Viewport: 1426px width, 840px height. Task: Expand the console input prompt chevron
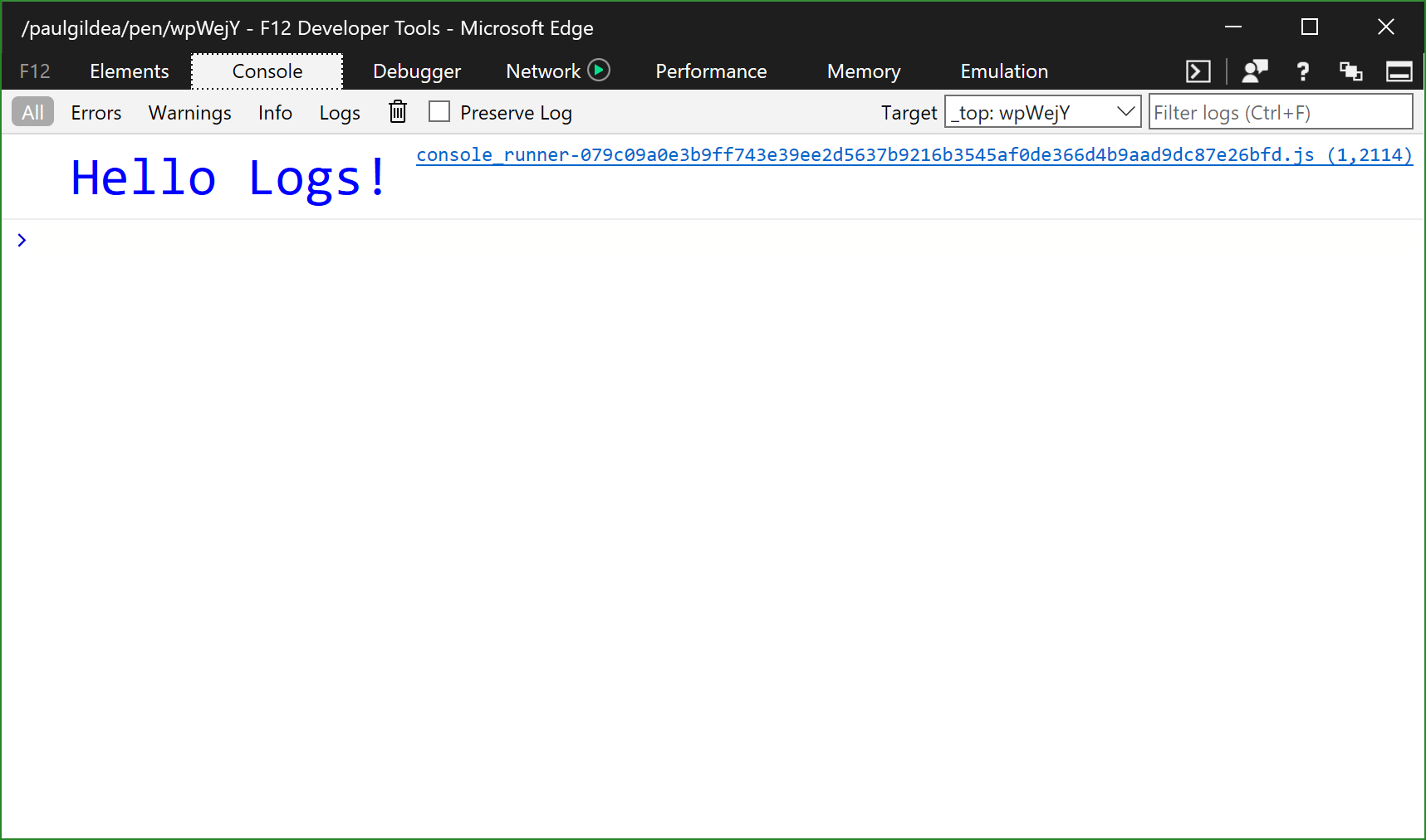tap(21, 240)
